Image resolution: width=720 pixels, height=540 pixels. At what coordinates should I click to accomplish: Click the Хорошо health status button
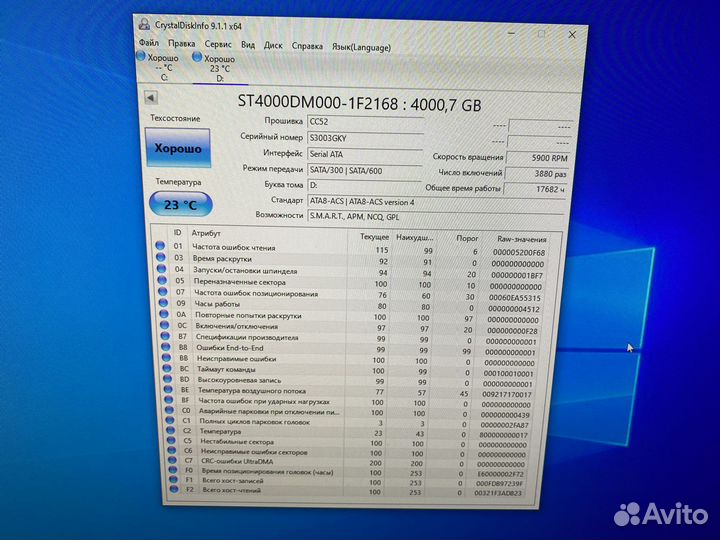click(x=178, y=148)
